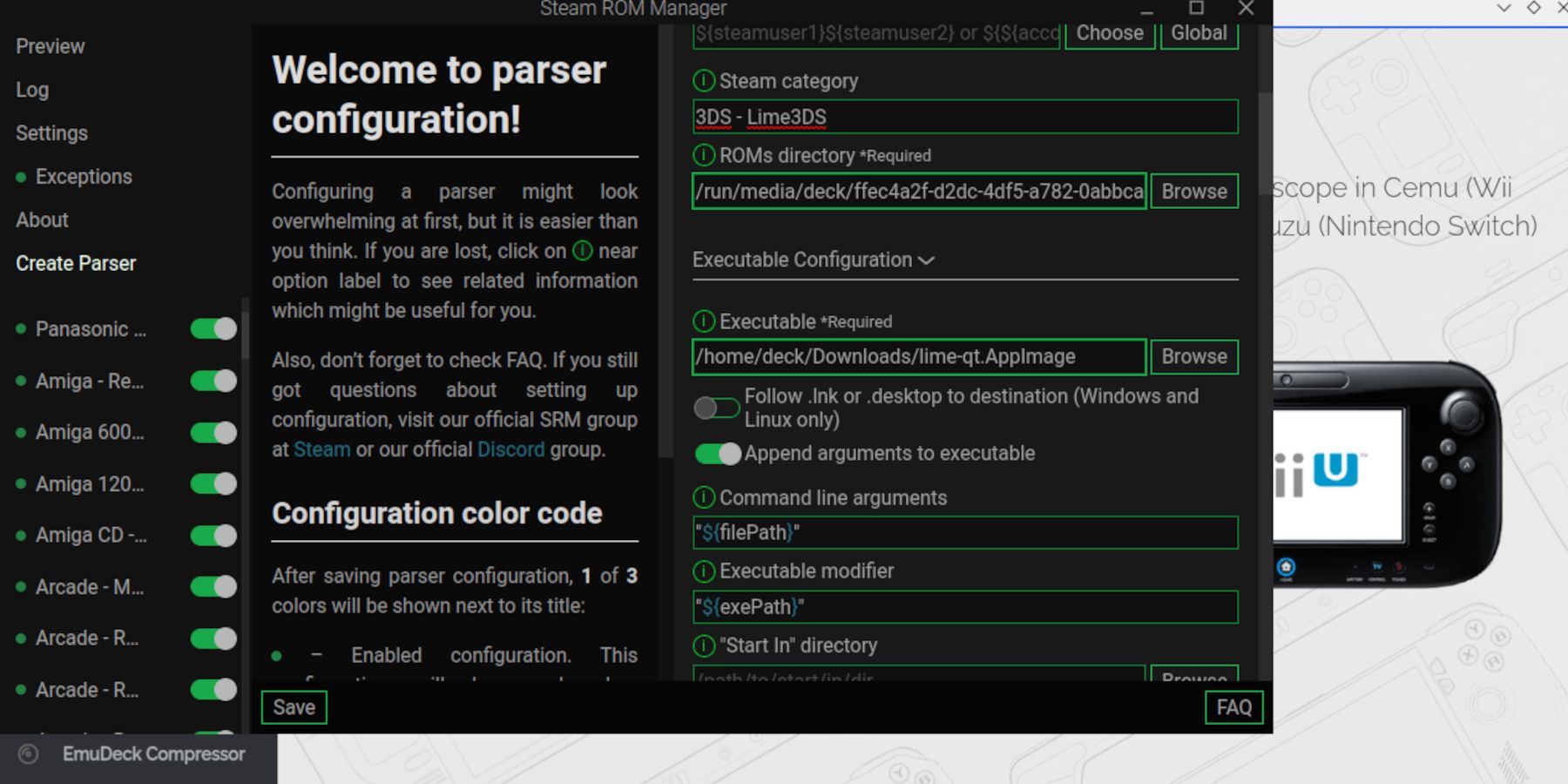Open Panasonic parser configuration
Viewport: 1568px width, 784px height.
point(91,329)
